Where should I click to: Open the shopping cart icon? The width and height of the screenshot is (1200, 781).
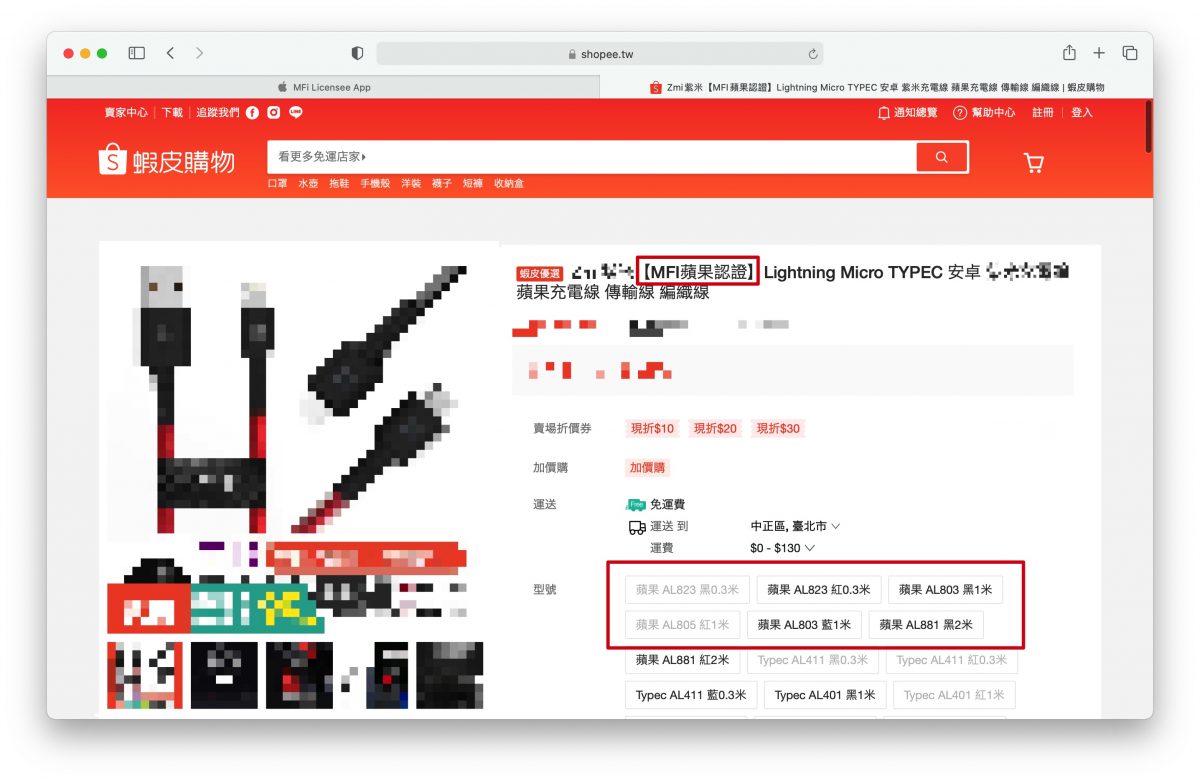click(x=1034, y=162)
